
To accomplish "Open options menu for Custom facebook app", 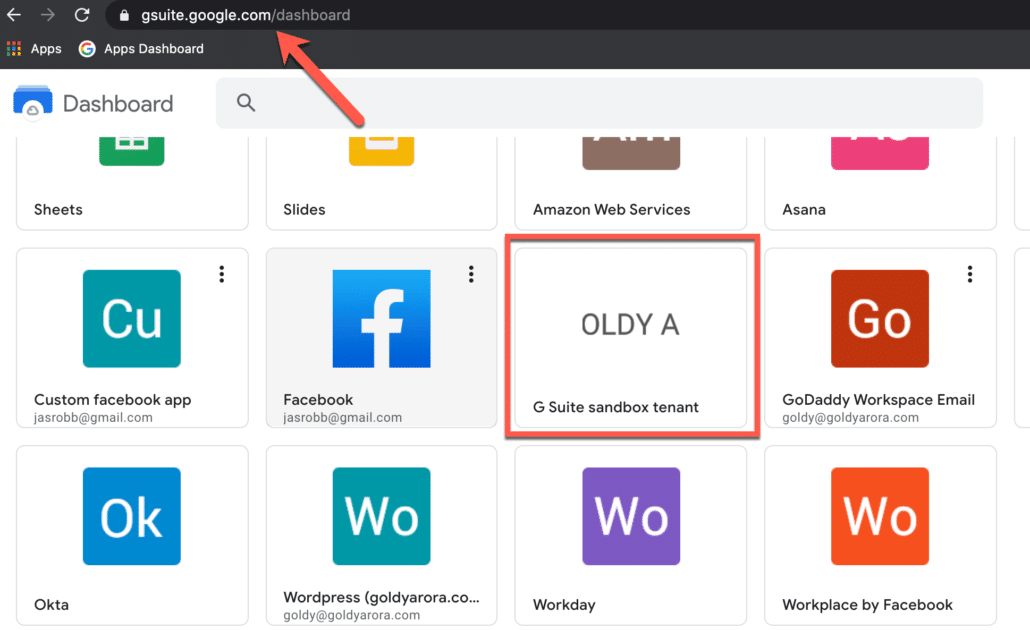I will click(222, 274).
